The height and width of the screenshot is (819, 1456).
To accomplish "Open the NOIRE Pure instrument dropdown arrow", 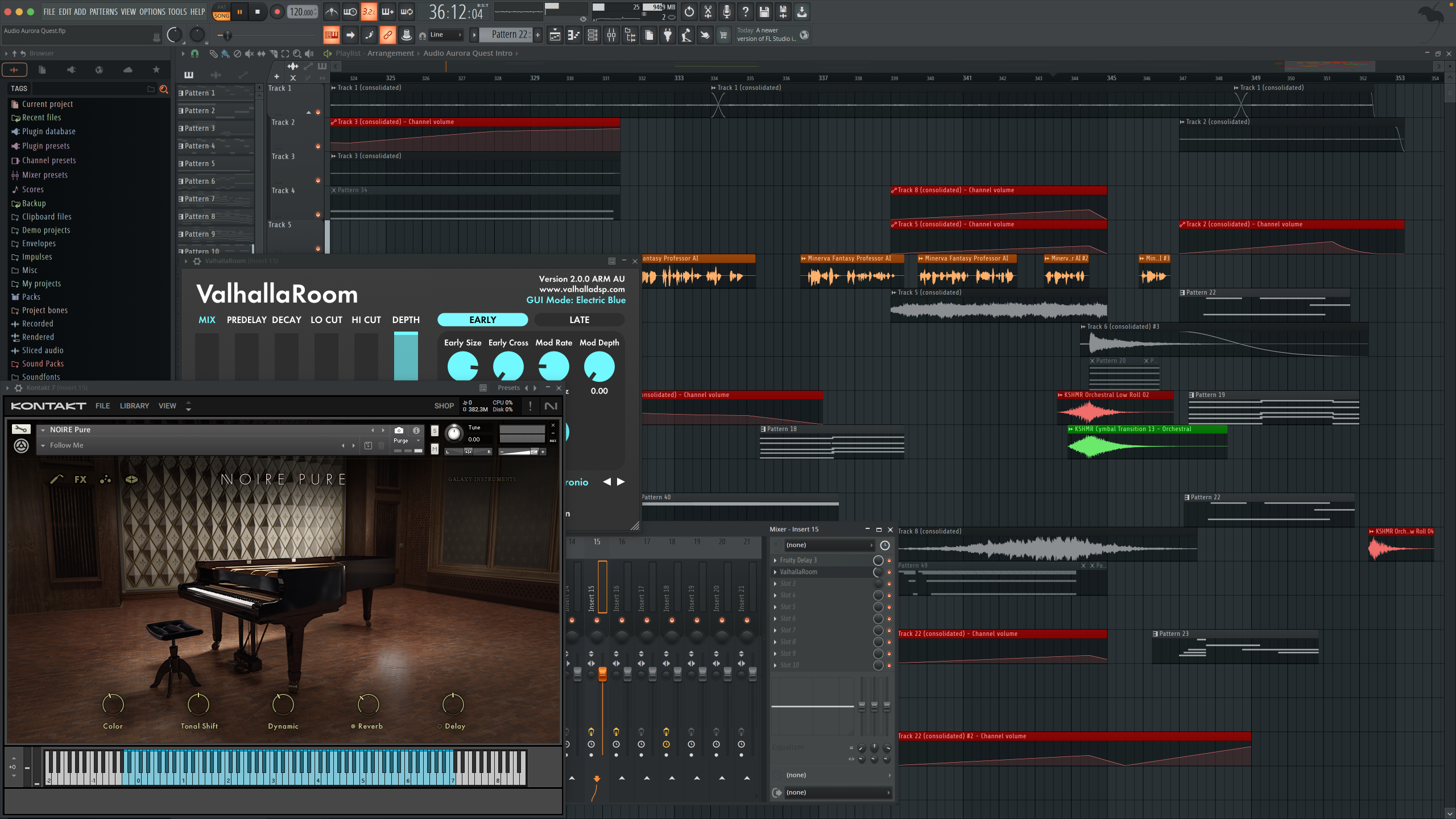I will (43, 430).
